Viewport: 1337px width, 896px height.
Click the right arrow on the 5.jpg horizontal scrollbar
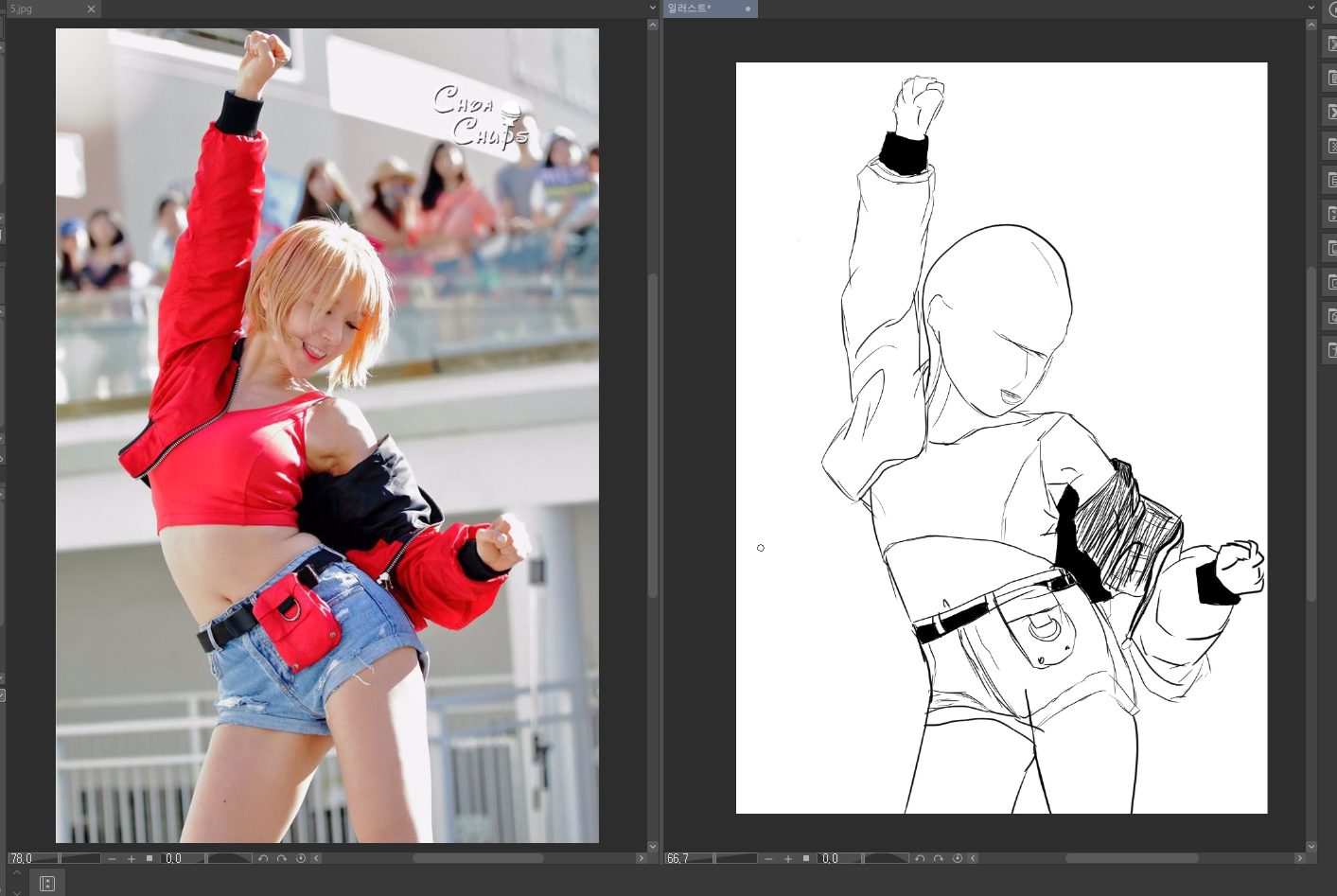coord(641,858)
